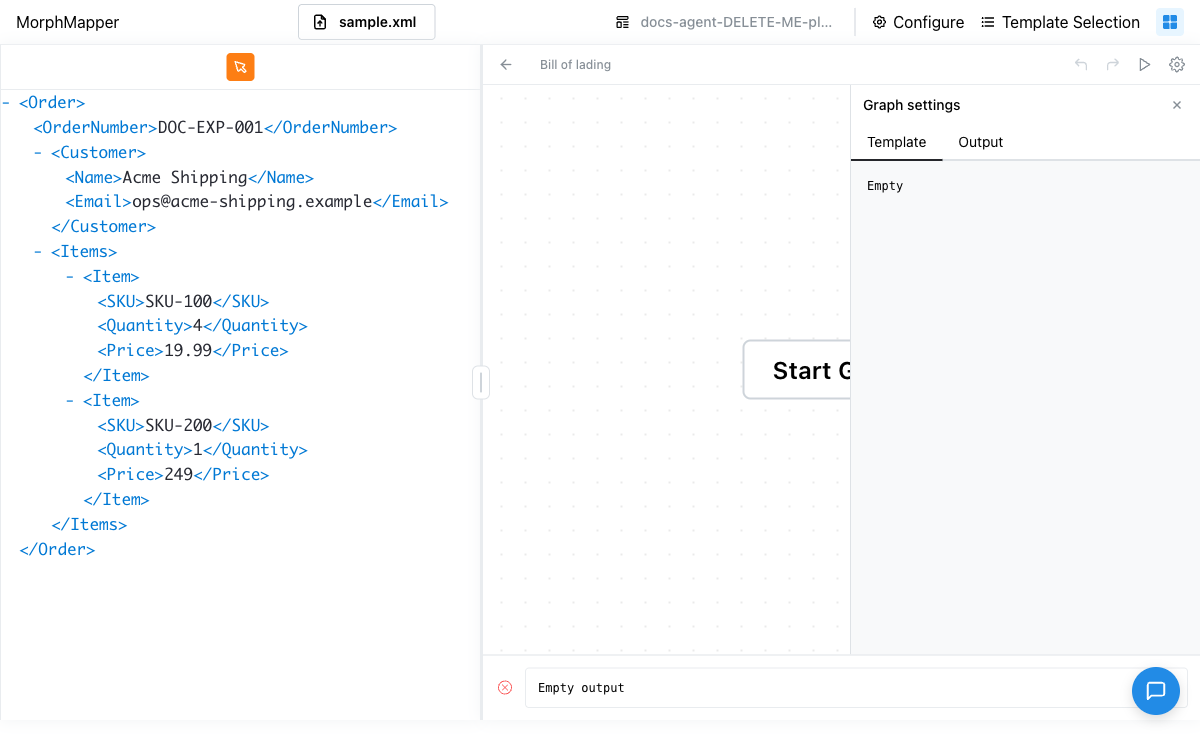The image size is (1200, 735).
Task: Collapse the Customer element
Action: (38, 153)
